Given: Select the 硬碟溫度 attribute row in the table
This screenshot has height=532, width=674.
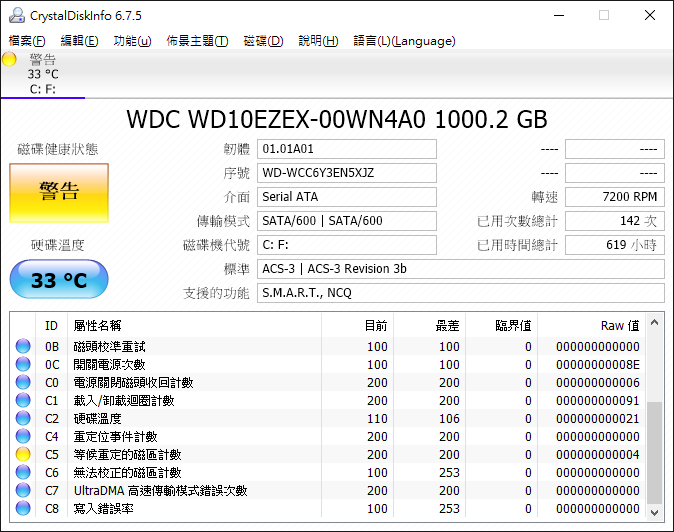Looking at the screenshot, I should click(328, 419).
